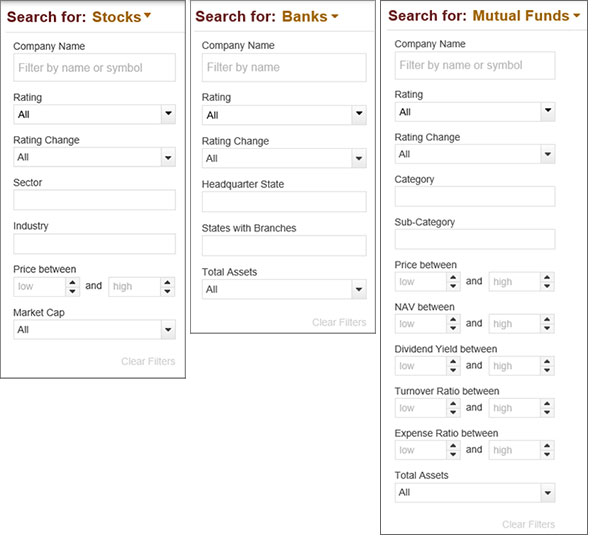Click Clear Filters in the Banks panel
600x545 pixels.
339,322
